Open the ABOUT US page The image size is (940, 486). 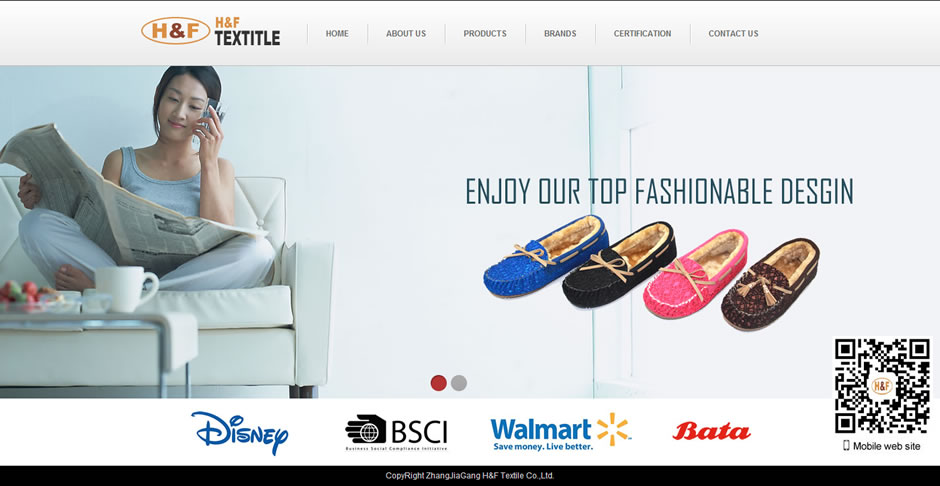406,34
